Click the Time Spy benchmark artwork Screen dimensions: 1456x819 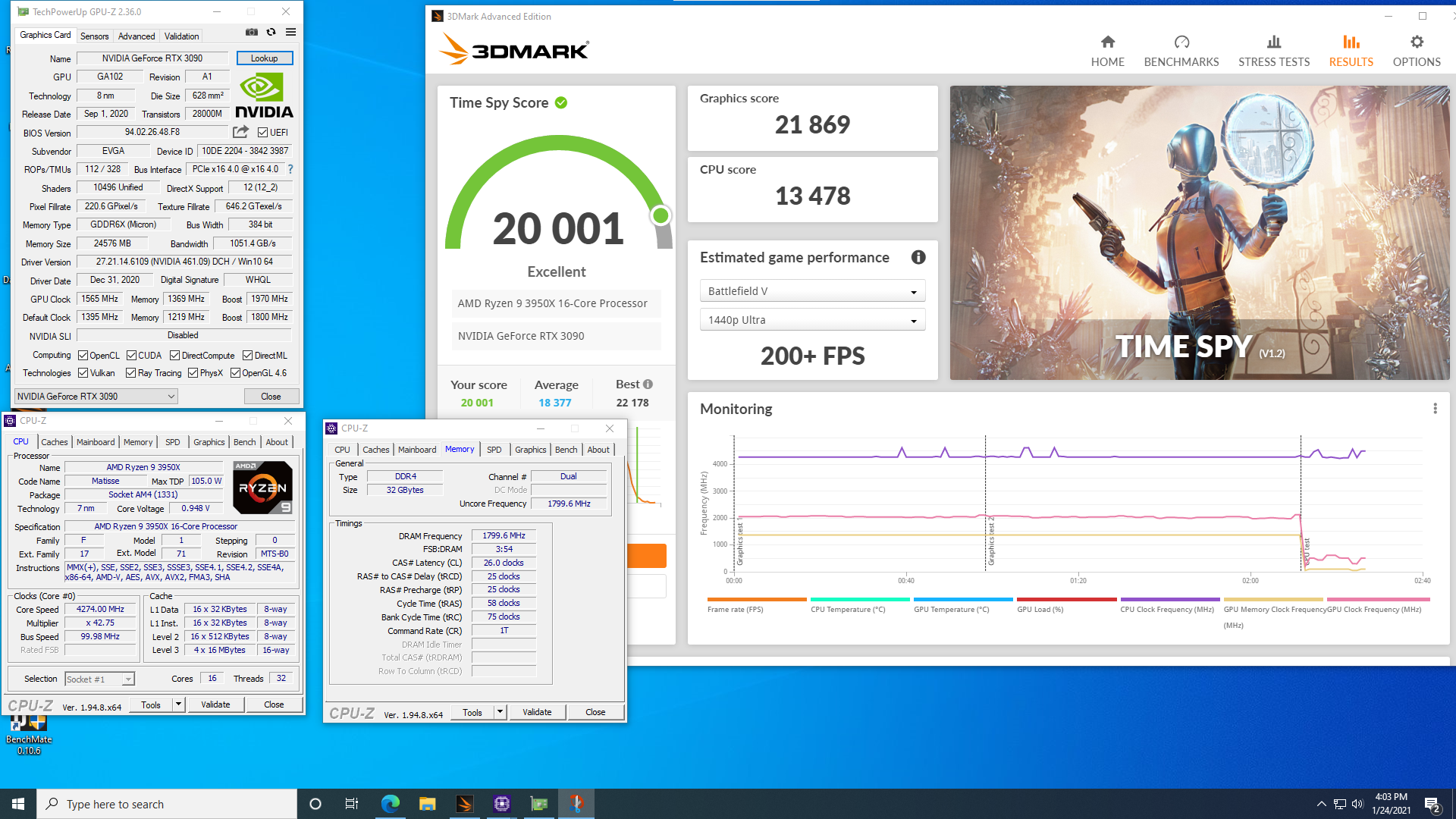(1200, 233)
